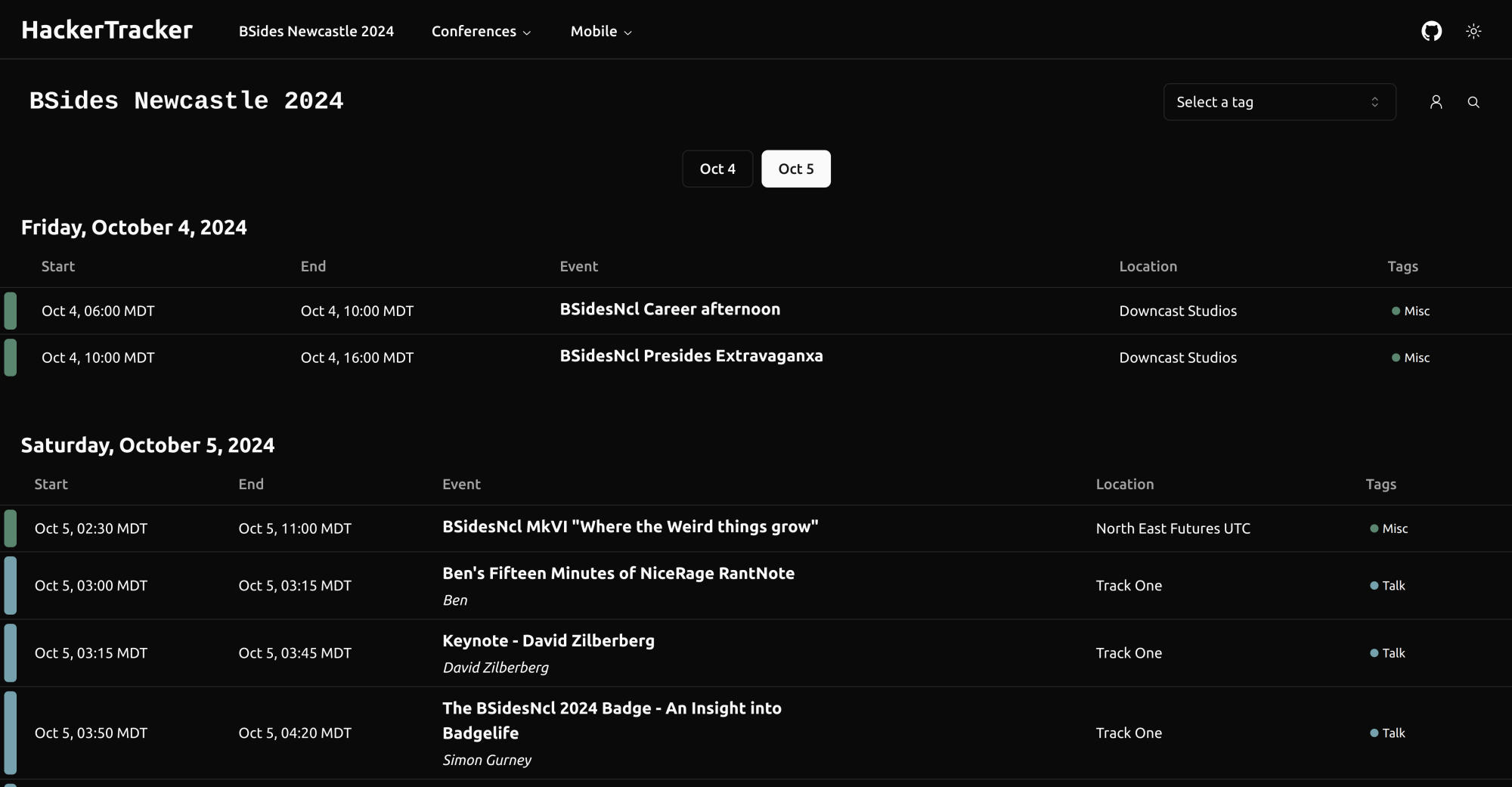Click Track One location for Ben's RantNote
The width and height of the screenshot is (1512, 787).
[x=1129, y=586]
